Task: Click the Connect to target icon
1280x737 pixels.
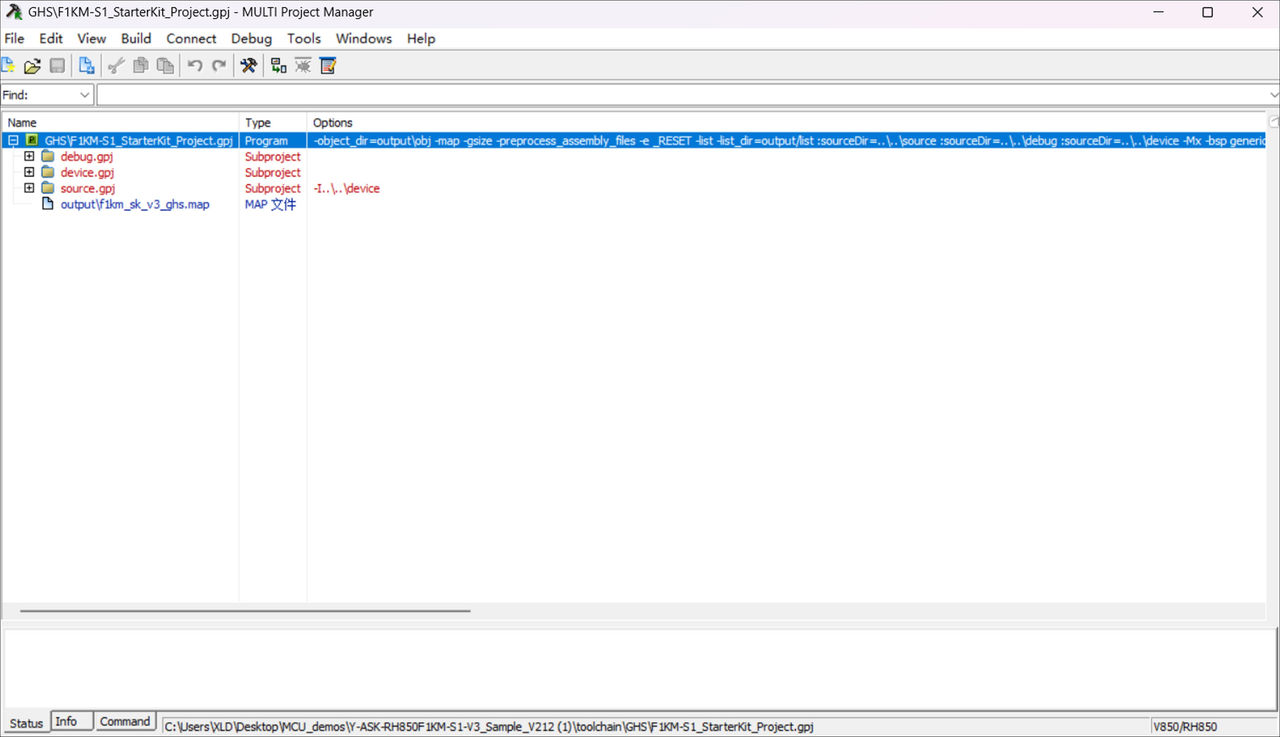Action: tap(278, 66)
